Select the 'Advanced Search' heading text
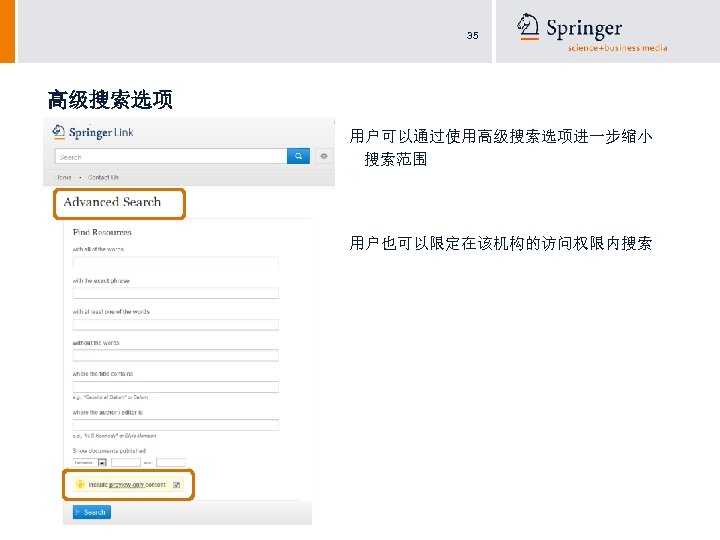 112,202
